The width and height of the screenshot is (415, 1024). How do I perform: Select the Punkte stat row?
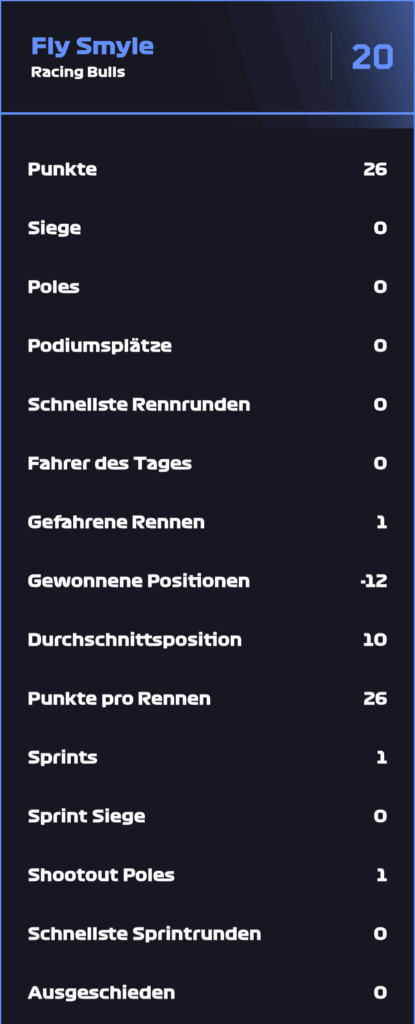(x=207, y=169)
